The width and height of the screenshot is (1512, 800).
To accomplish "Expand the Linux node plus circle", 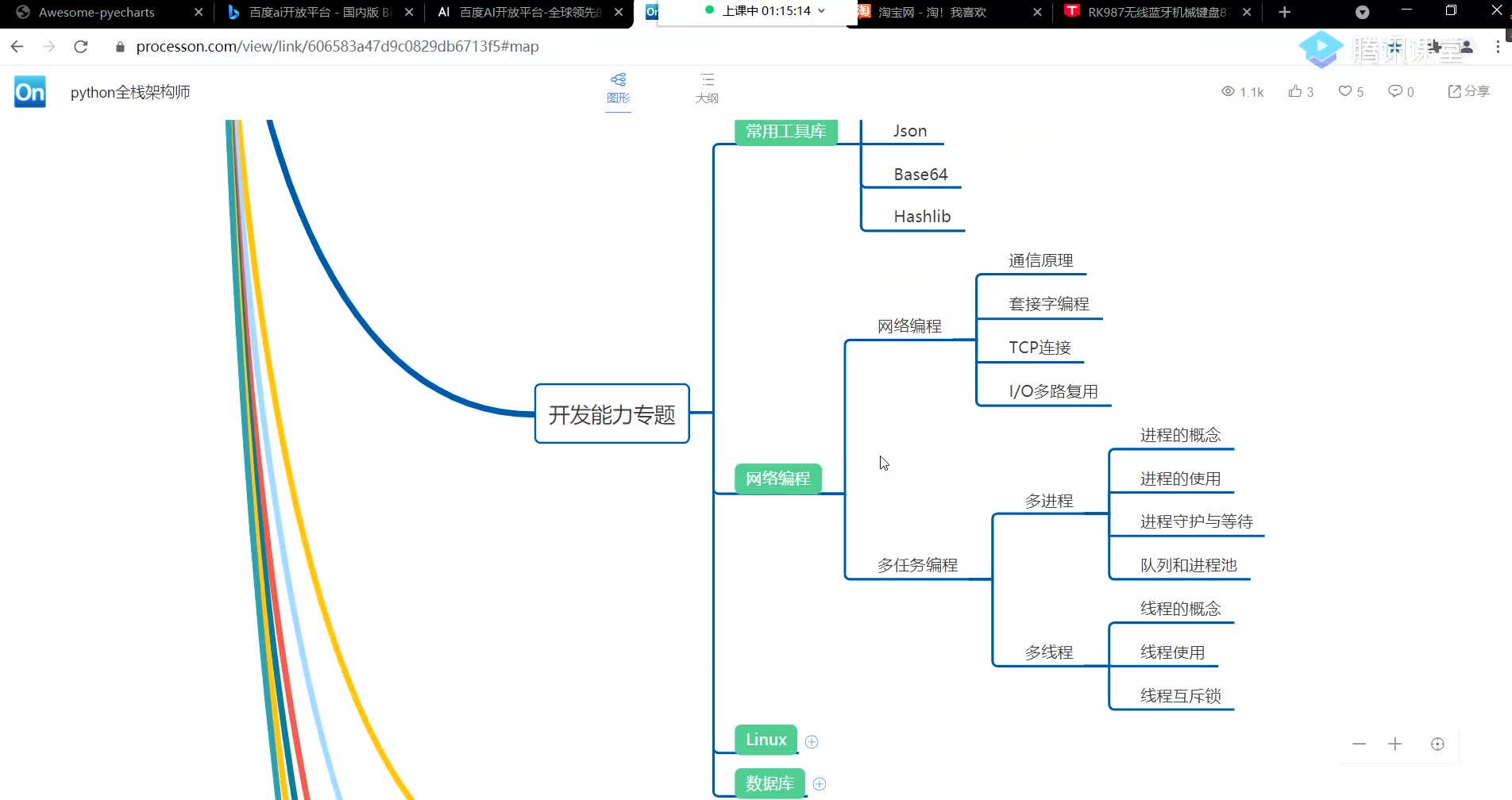I will (812, 741).
